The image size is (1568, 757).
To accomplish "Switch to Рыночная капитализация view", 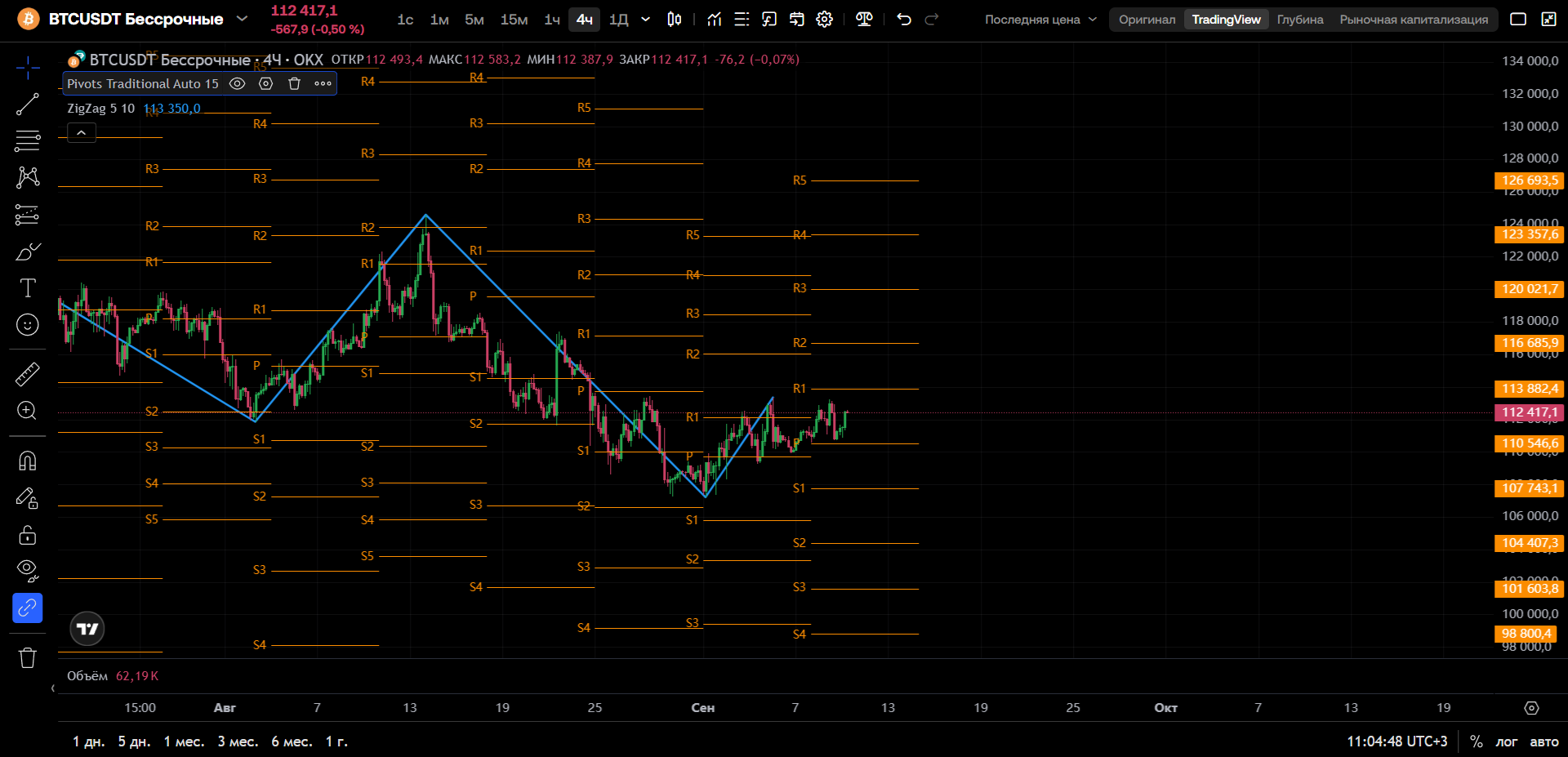I will point(1414,20).
